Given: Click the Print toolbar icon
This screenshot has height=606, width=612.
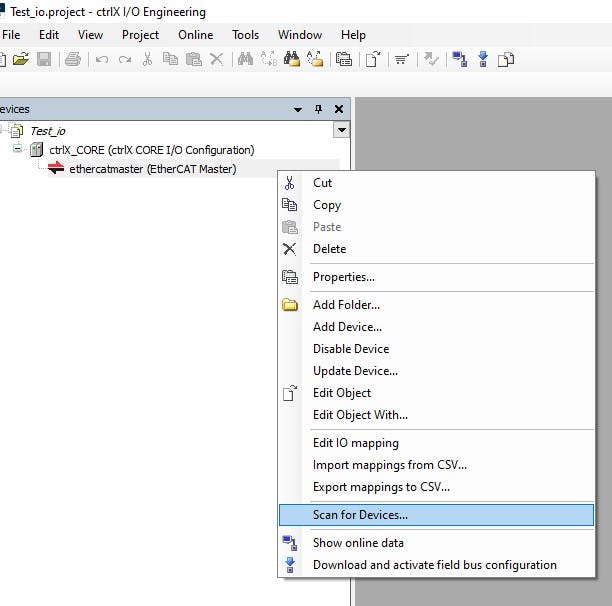Looking at the screenshot, I should [x=73, y=59].
